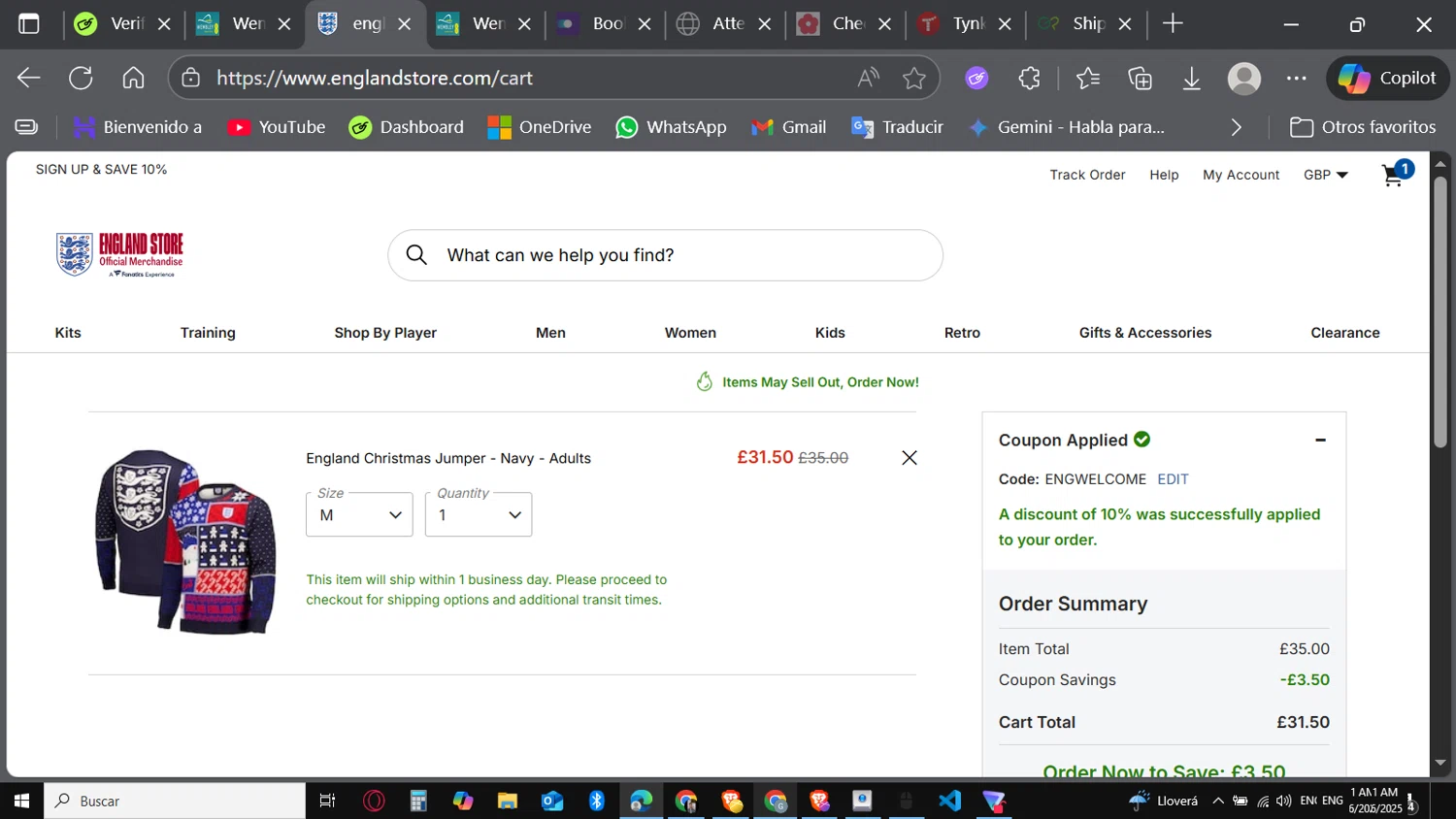This screenshot has width=1456, height=819.
Task: Open the Collections icon
Action: pyautogui.click(x=1140, y=78)
